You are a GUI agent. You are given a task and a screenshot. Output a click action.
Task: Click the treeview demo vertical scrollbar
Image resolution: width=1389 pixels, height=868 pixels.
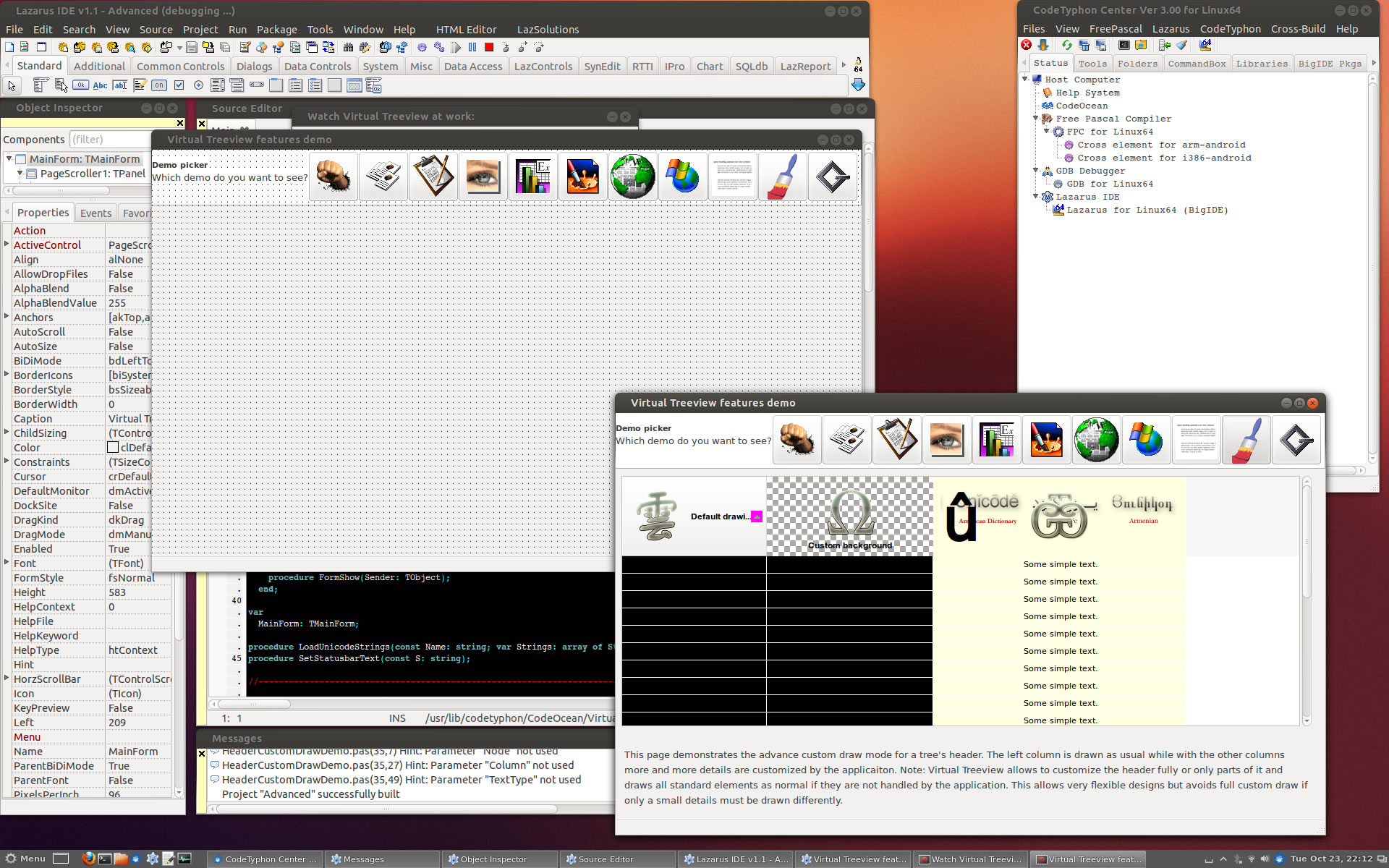1307,601
